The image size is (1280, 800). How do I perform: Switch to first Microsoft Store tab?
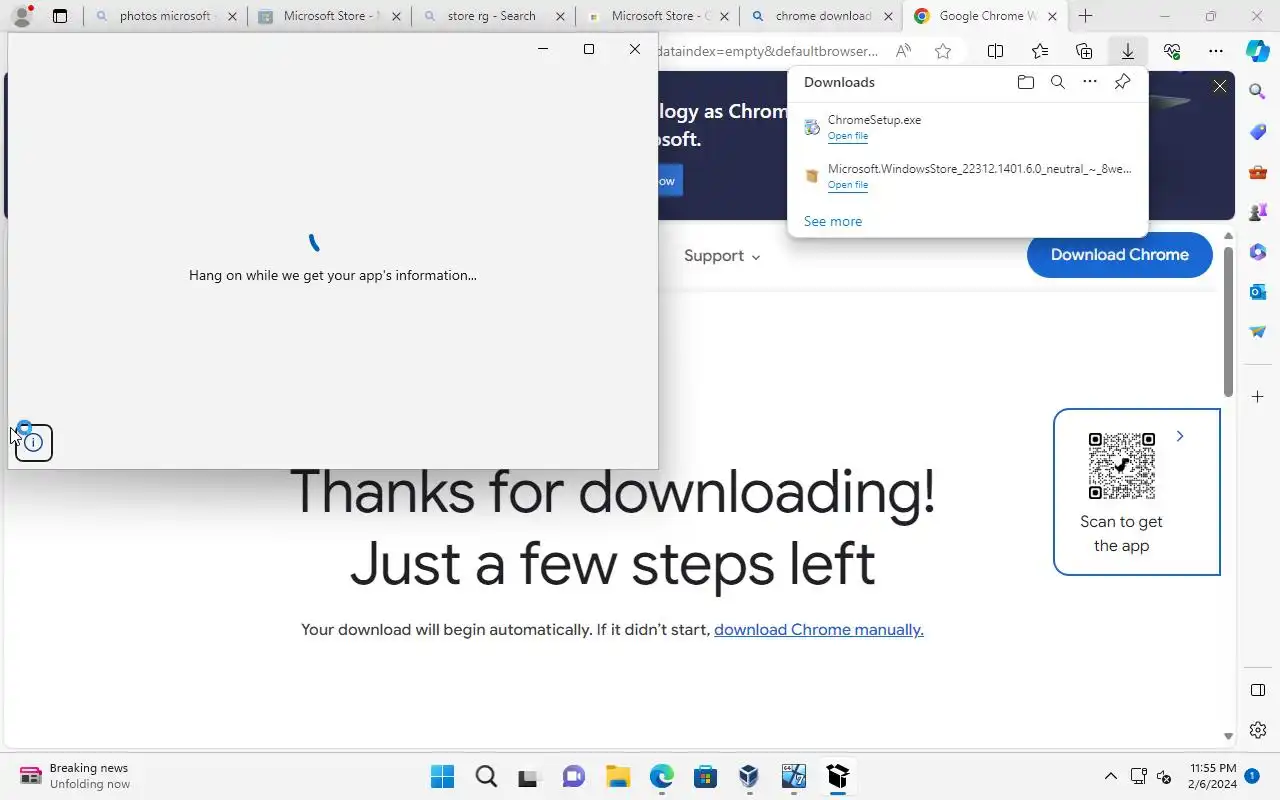tap(329, 16)
